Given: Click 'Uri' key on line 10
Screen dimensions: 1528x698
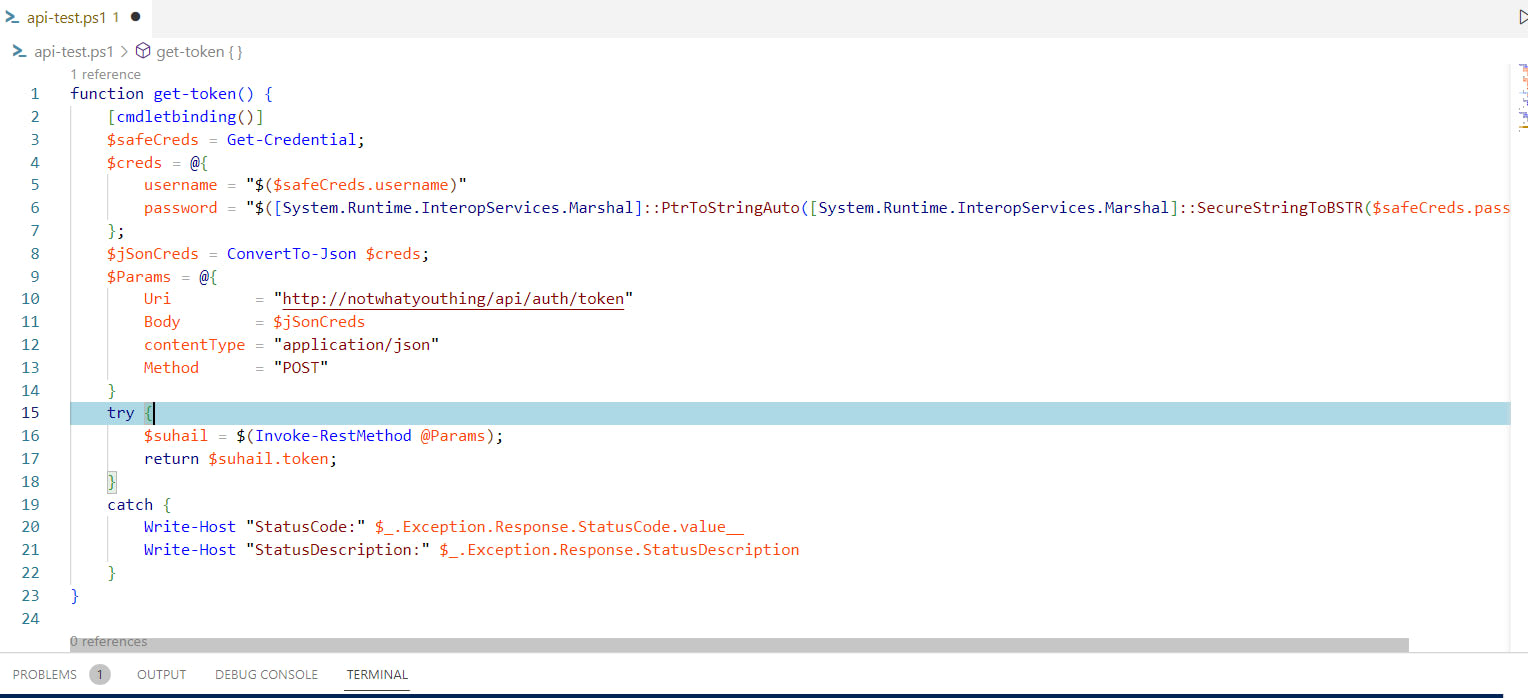Looking at the screenshot, I should [157, 299].
